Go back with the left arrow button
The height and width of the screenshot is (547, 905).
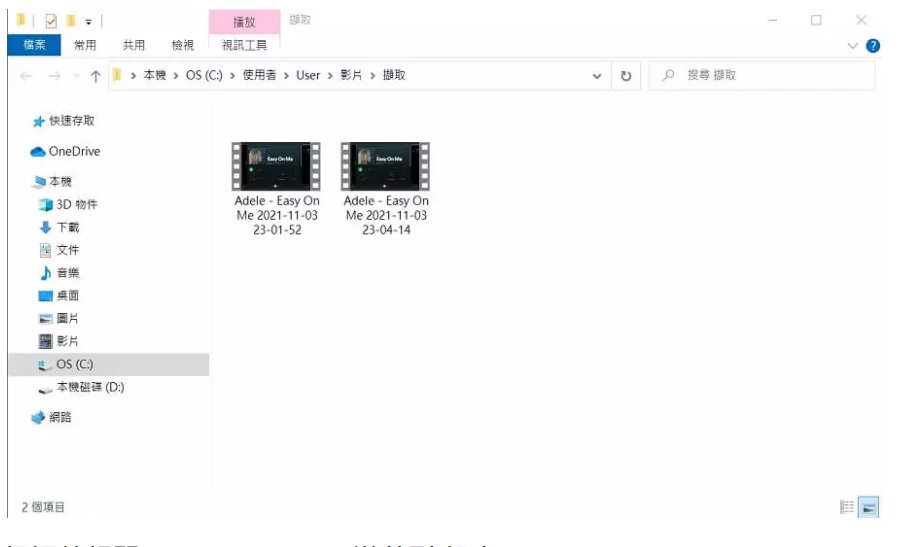click(x=25, y=76)
